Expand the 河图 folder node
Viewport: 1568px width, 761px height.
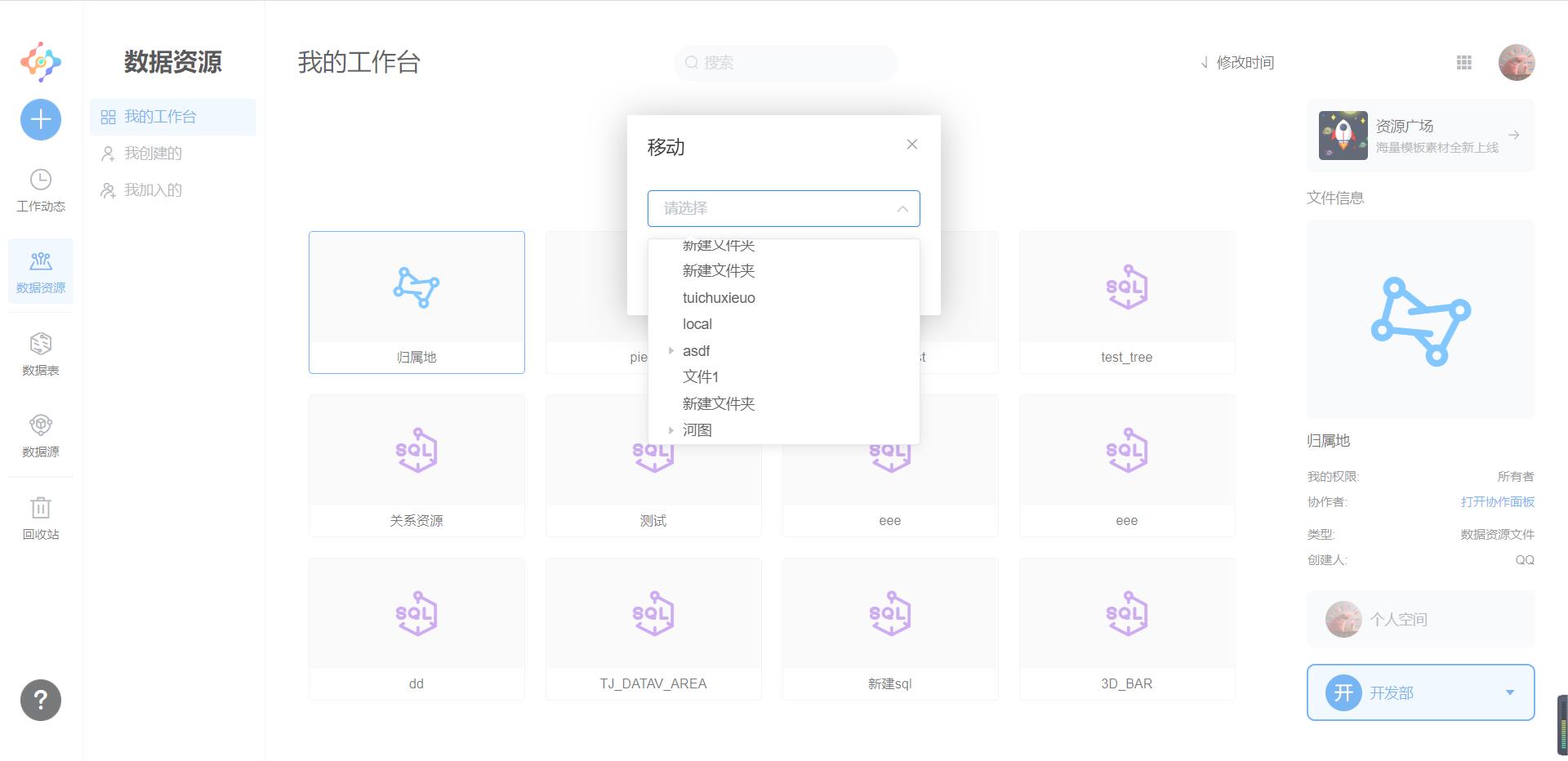671,429
